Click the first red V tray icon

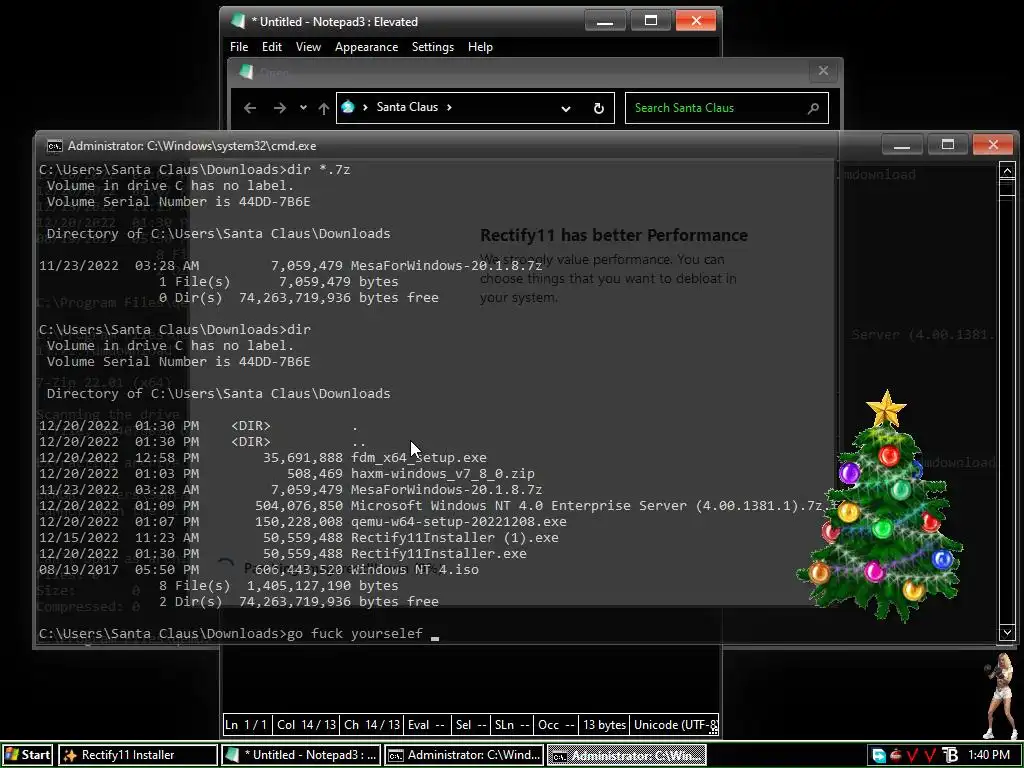[x=914, y=756]
